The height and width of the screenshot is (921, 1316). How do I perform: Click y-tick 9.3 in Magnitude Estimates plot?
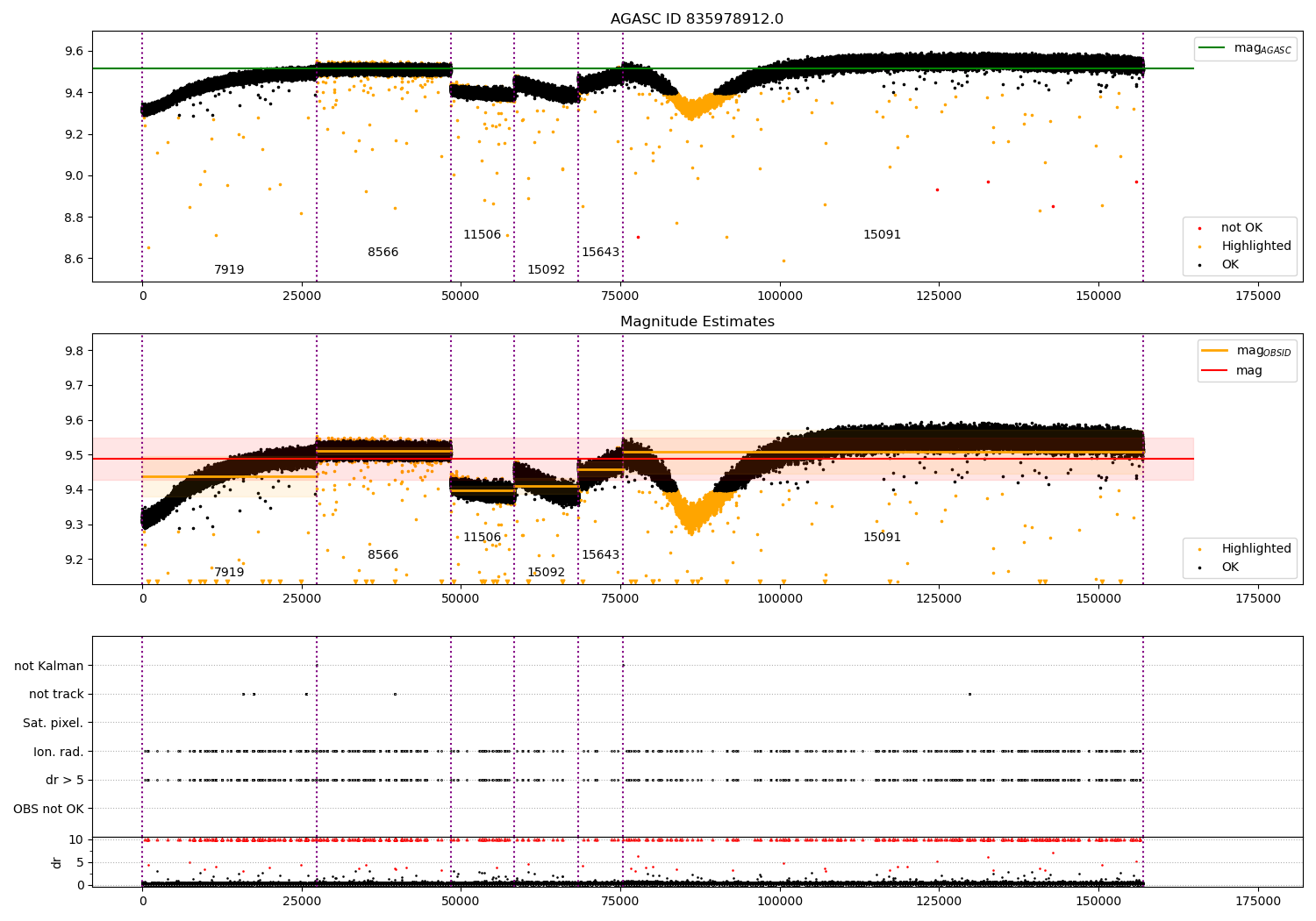[x=73, y=525]
